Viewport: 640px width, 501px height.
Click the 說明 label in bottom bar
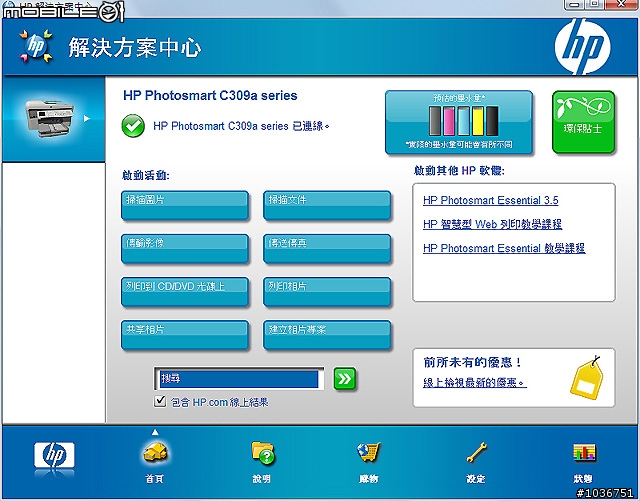point(261,479)
